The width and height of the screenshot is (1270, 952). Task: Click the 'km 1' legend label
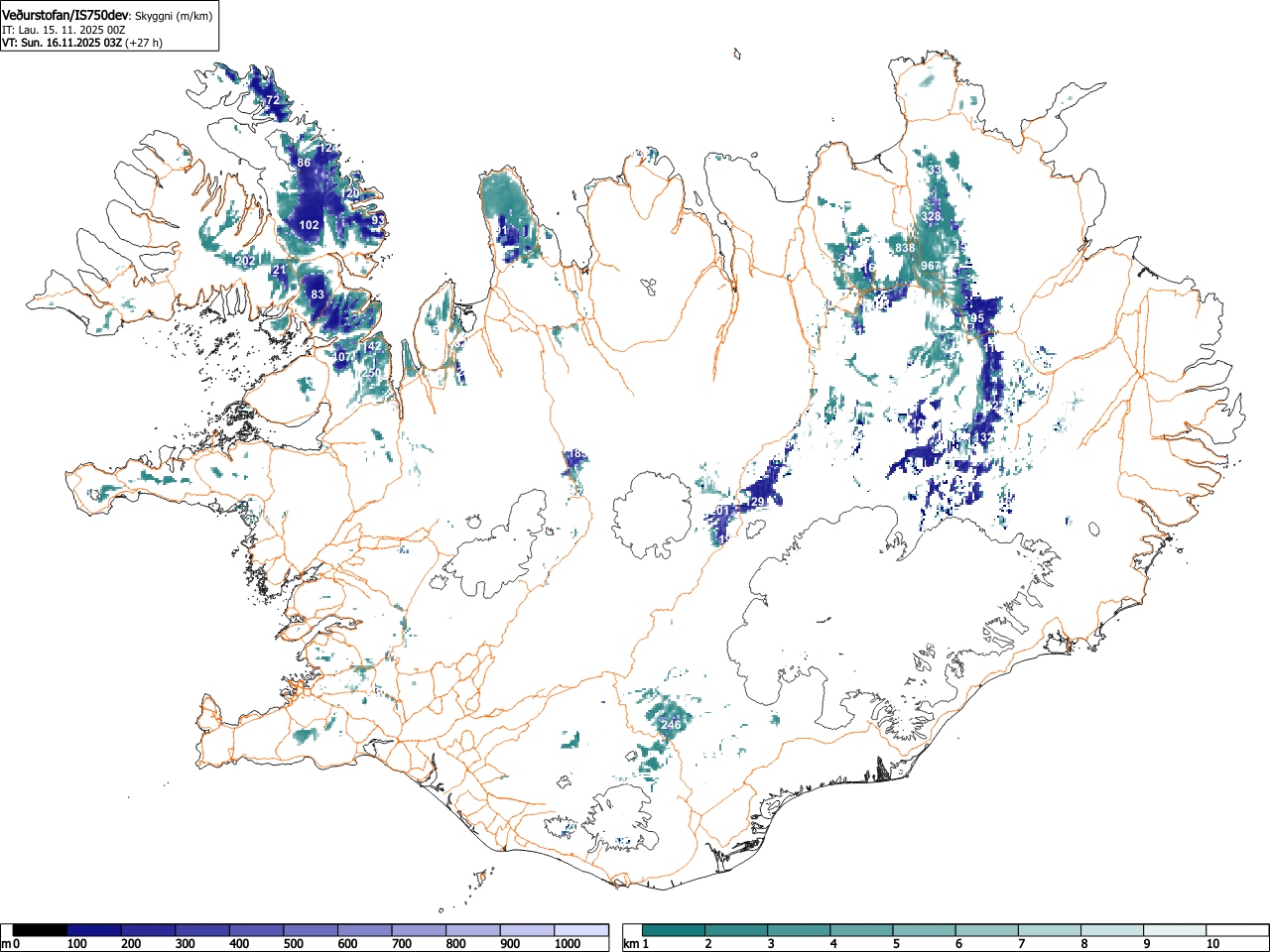pyautogui.click(x=636, y=944)
